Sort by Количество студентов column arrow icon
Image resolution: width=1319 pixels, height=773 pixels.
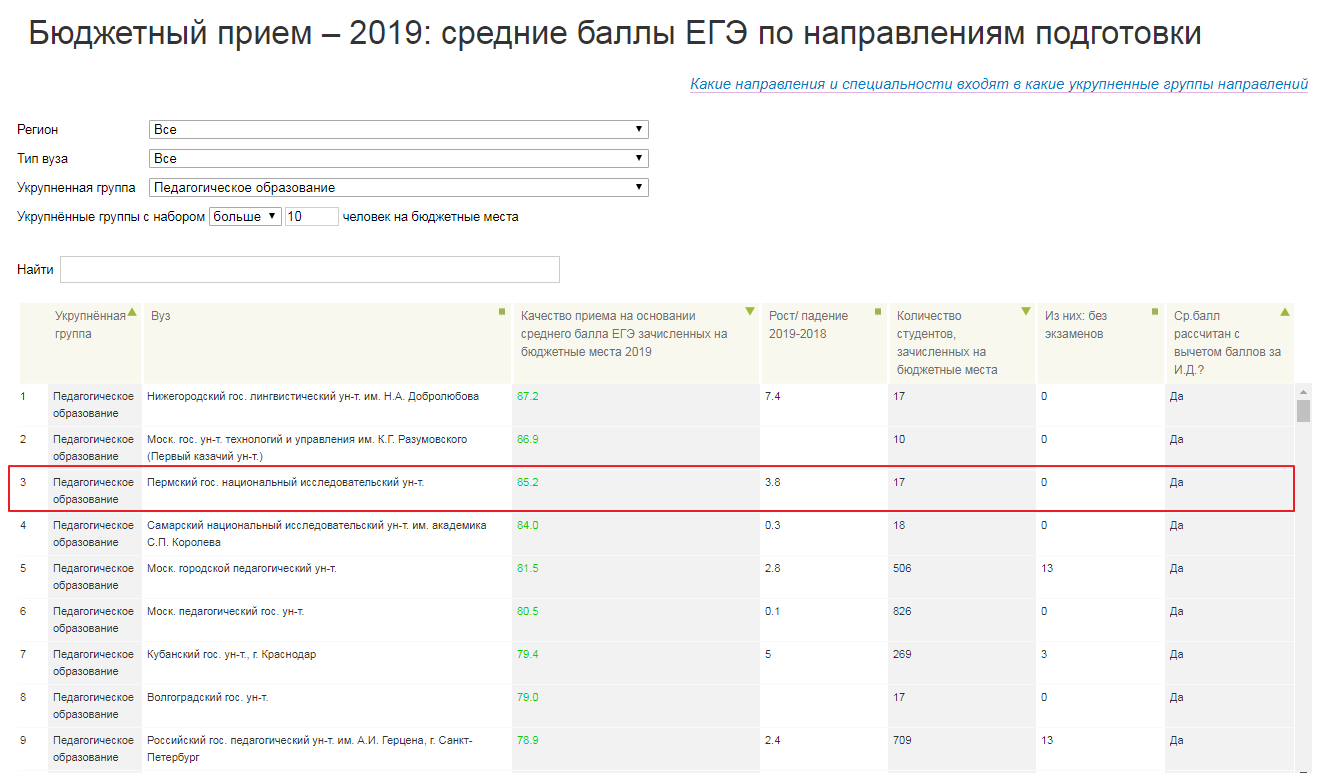click(1025, 312)
